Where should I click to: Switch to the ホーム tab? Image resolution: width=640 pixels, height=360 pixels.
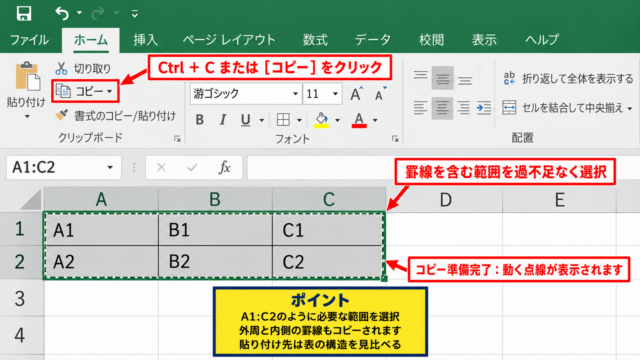[91, 40]
